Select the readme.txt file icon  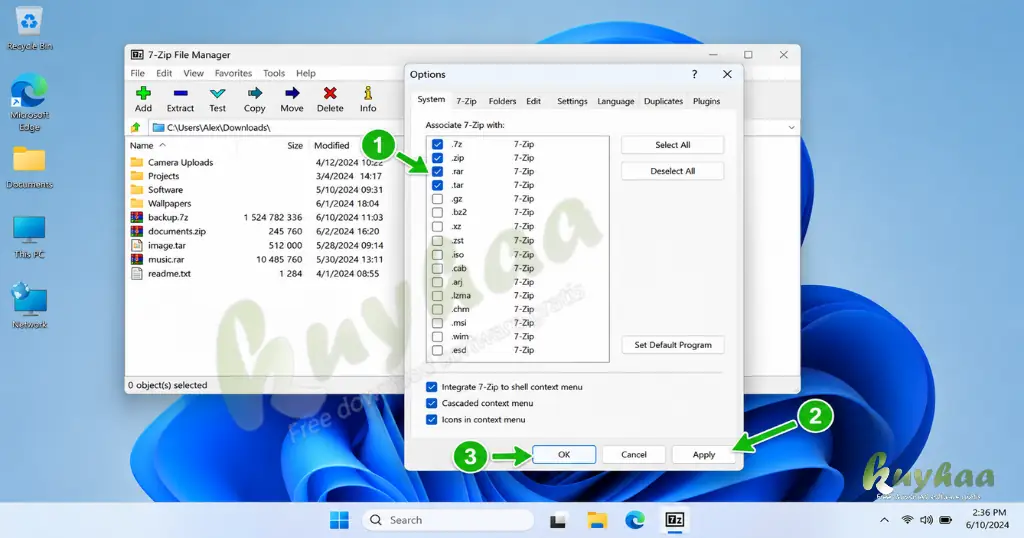pos(136,274)
